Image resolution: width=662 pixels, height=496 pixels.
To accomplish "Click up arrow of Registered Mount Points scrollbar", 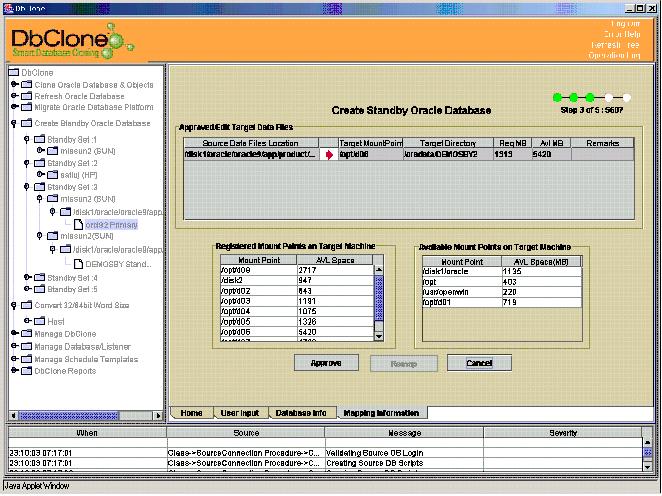I will [x=379, y=269].
